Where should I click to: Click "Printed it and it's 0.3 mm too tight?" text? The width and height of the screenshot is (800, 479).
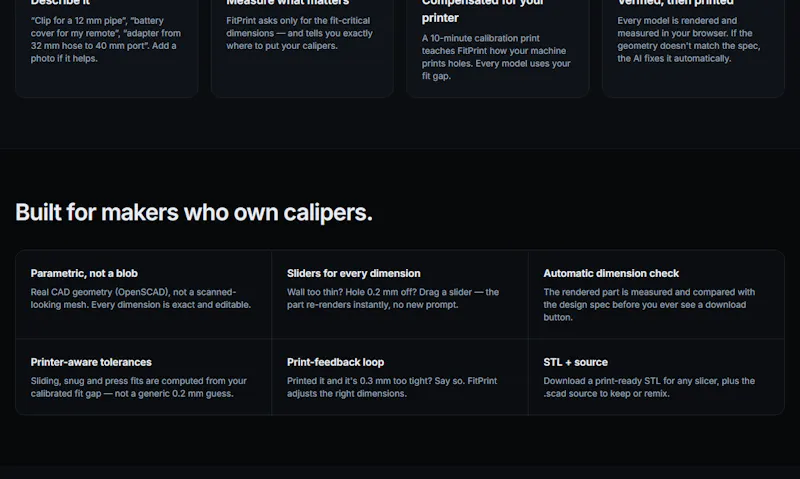(392, 387)
